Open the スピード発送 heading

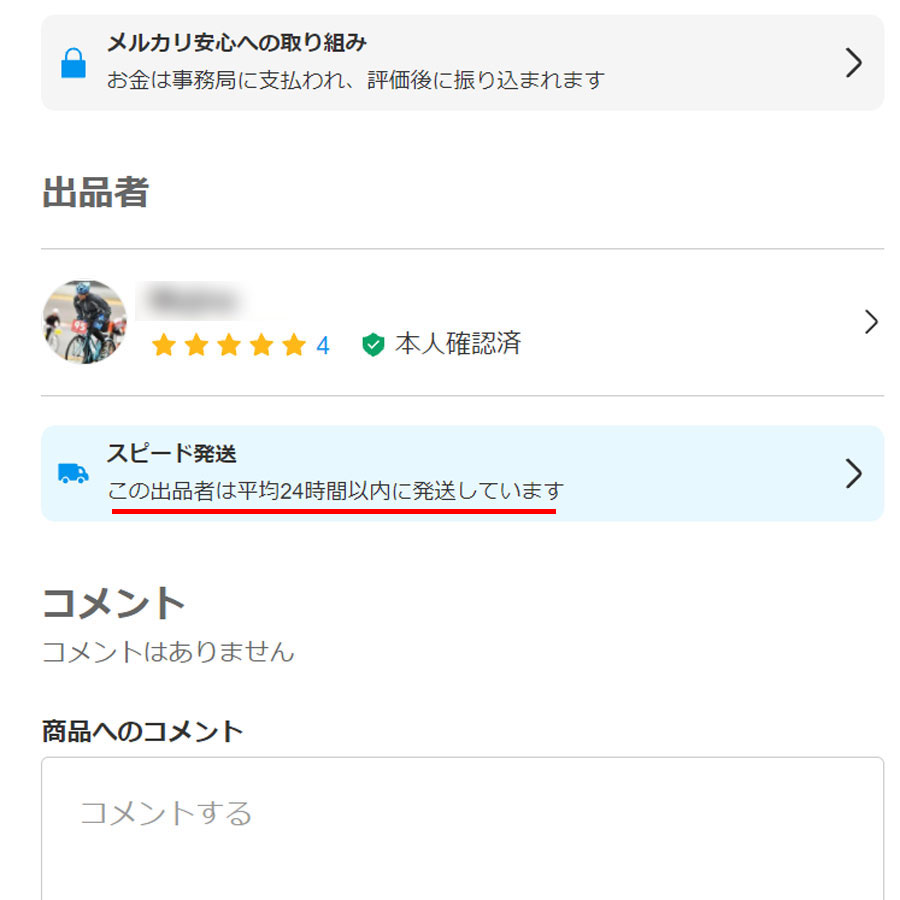pos(172,453)
